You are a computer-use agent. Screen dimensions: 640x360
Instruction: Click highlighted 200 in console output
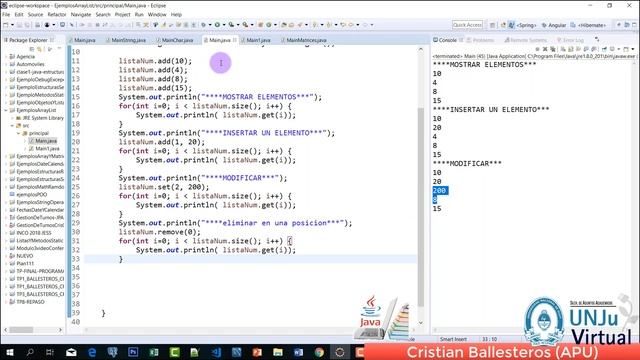440,191
